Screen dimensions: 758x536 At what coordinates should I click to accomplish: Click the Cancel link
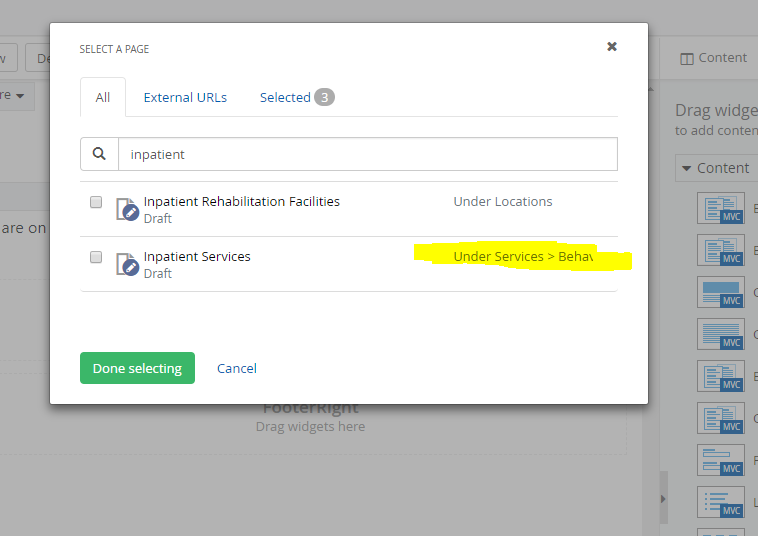237,368
